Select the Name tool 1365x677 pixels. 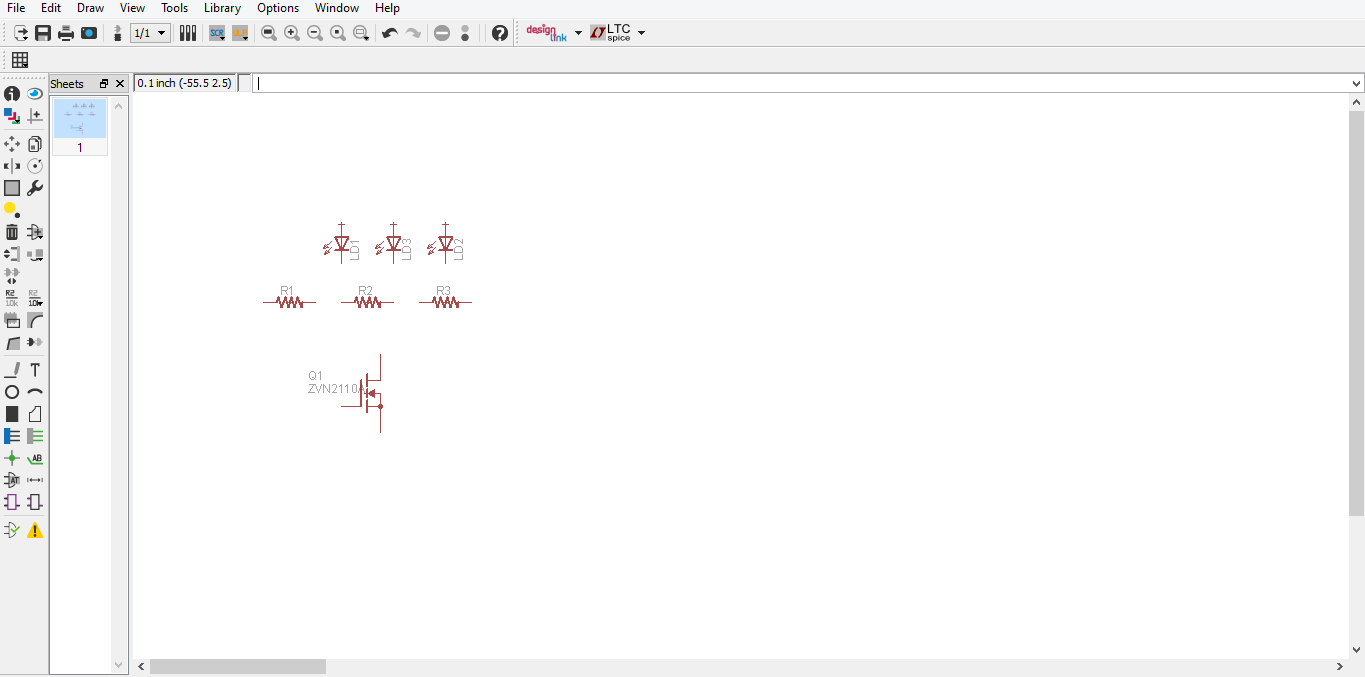click(x=12, y=298)
